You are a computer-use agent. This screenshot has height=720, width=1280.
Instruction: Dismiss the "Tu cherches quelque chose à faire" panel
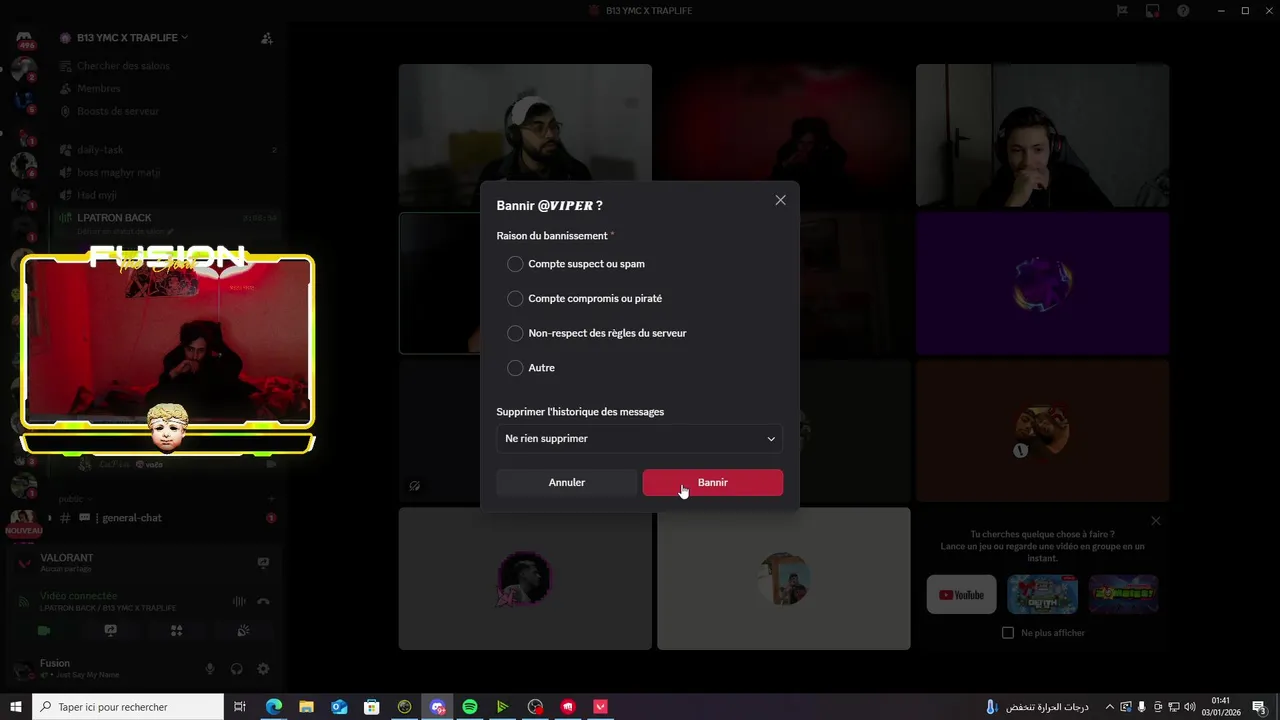pos(1156,521)
